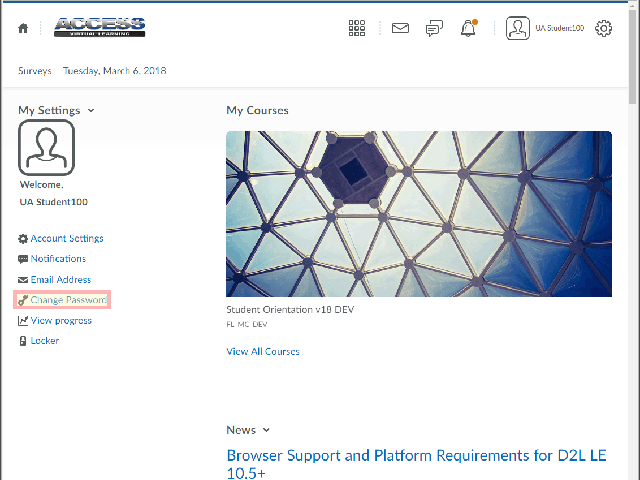This screenshot has height=480, width=640.
Task: Open the Surveys navigation item
Action: pos(34,71)
